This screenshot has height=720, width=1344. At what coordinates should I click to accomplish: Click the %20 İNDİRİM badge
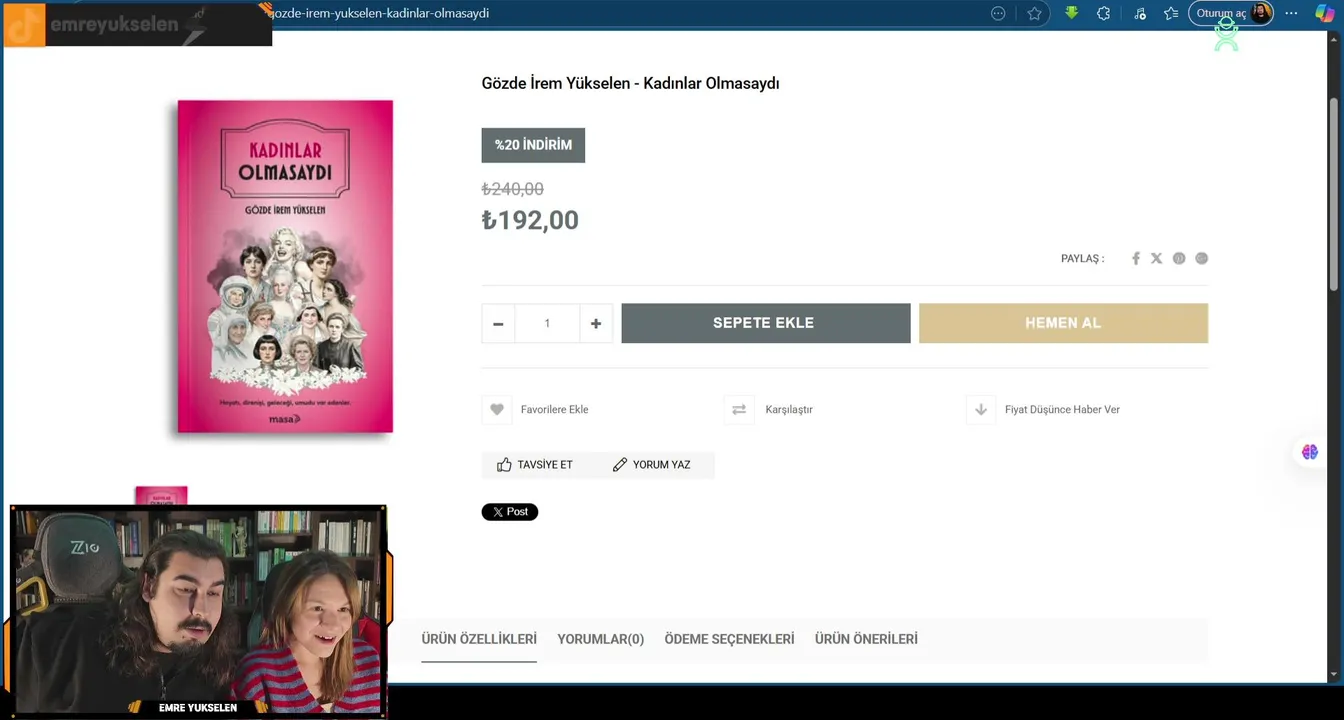(533, 145)
